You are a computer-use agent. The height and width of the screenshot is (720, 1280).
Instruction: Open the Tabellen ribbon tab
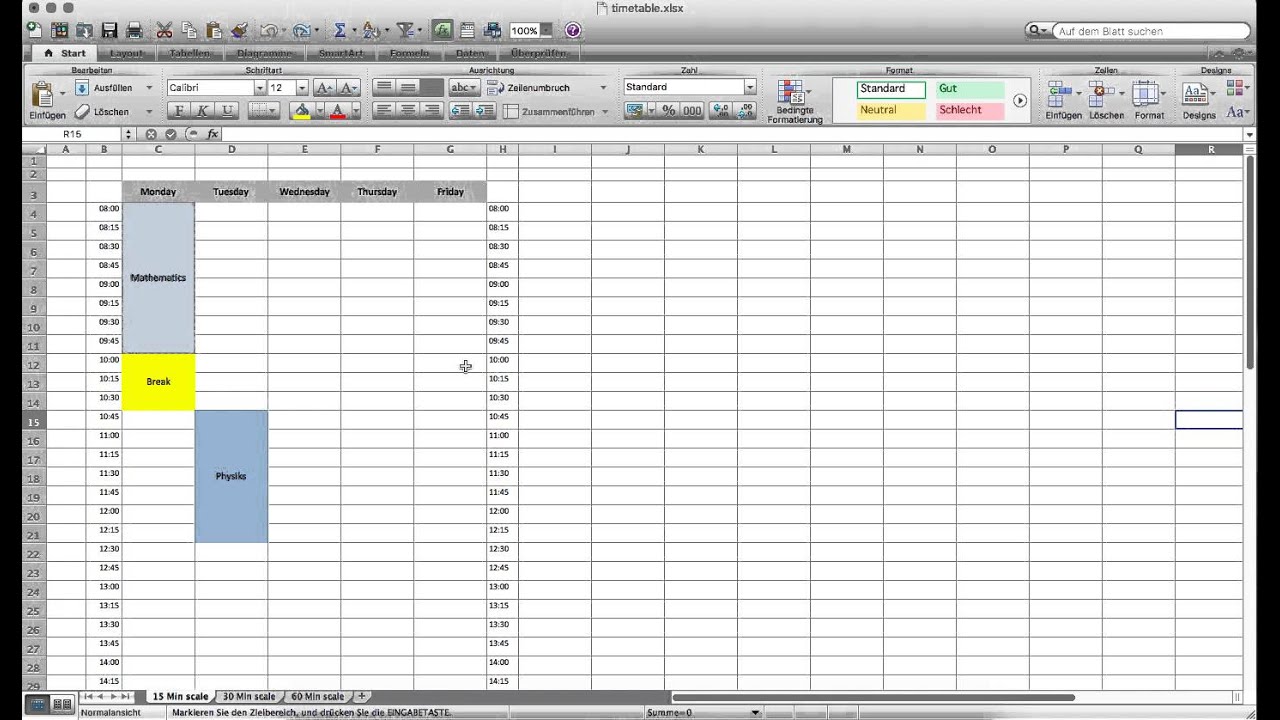[190, 53]
